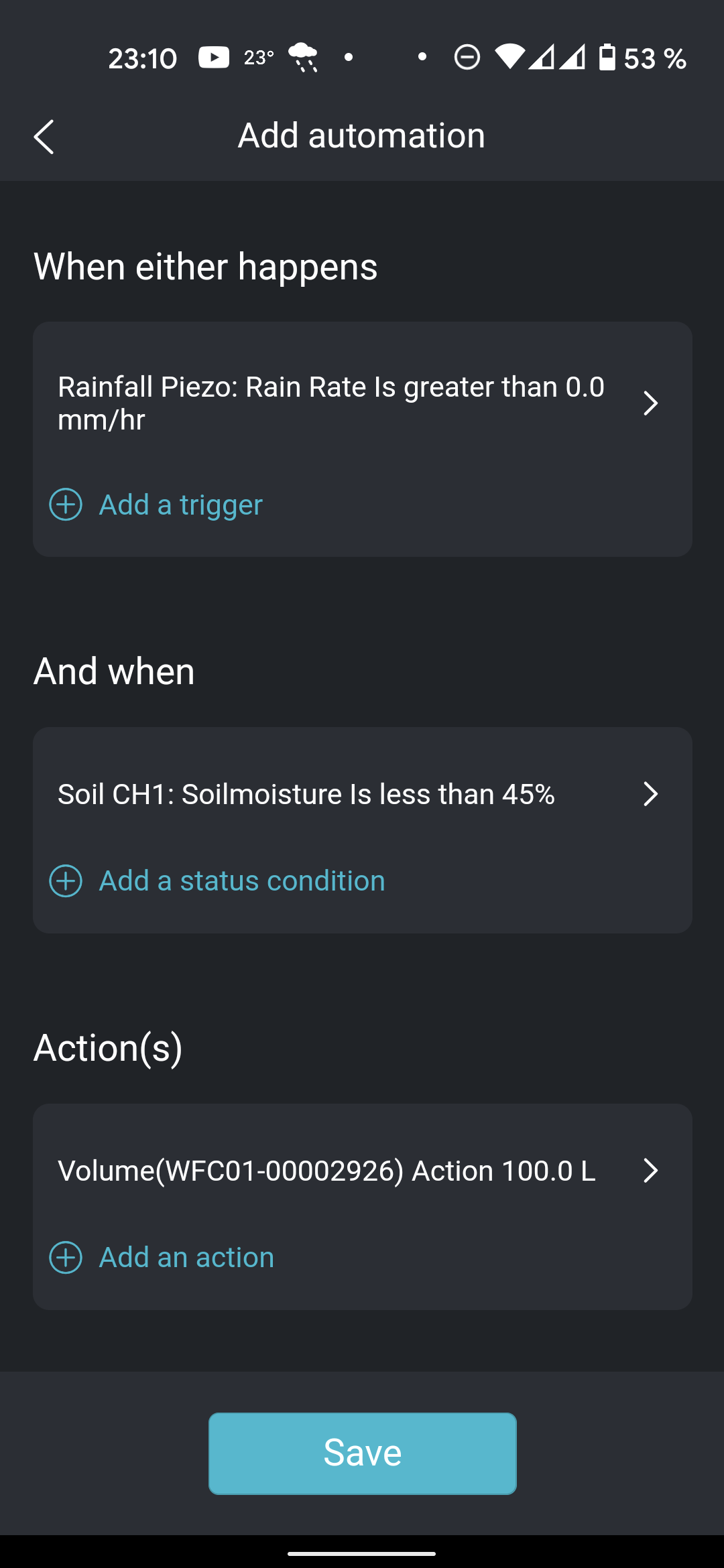Tap the do-not-disturb icon in status bar

[x=467, y=58]
